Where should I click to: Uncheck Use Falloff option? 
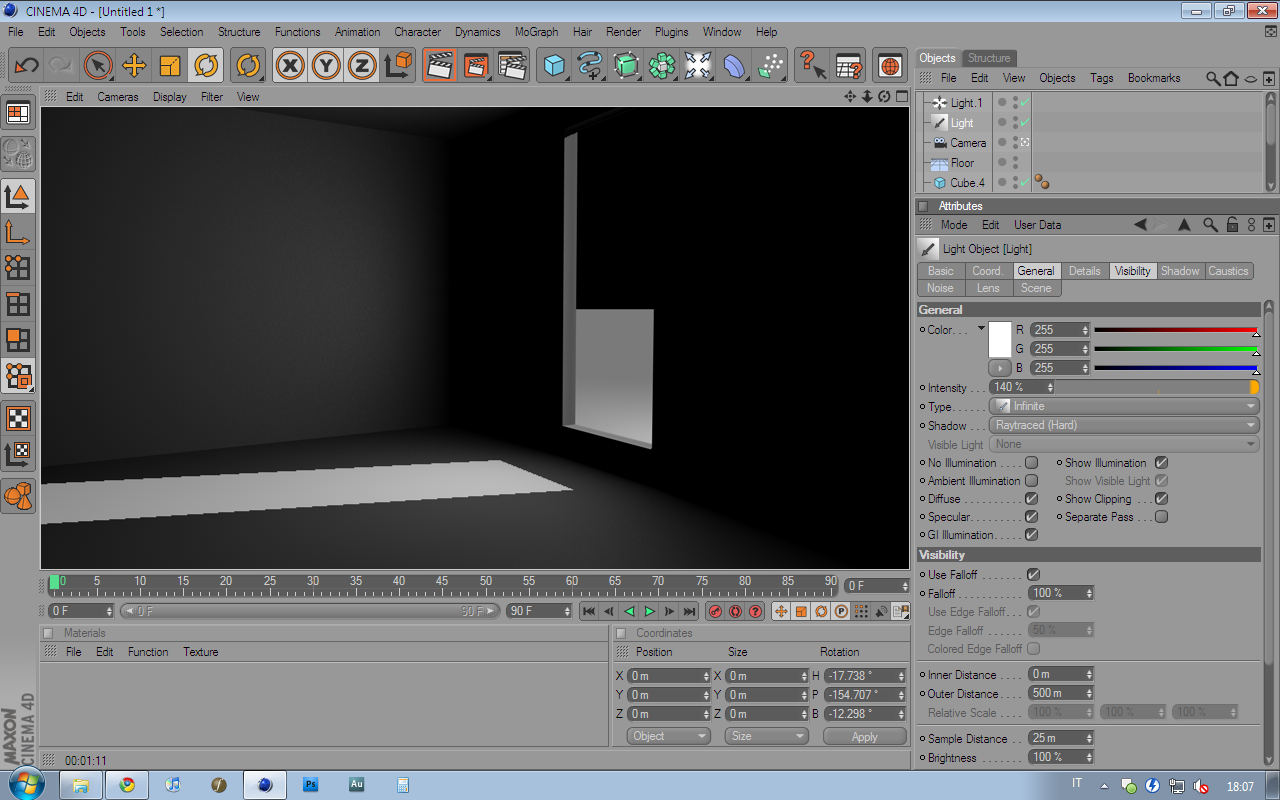(1033, 575)
